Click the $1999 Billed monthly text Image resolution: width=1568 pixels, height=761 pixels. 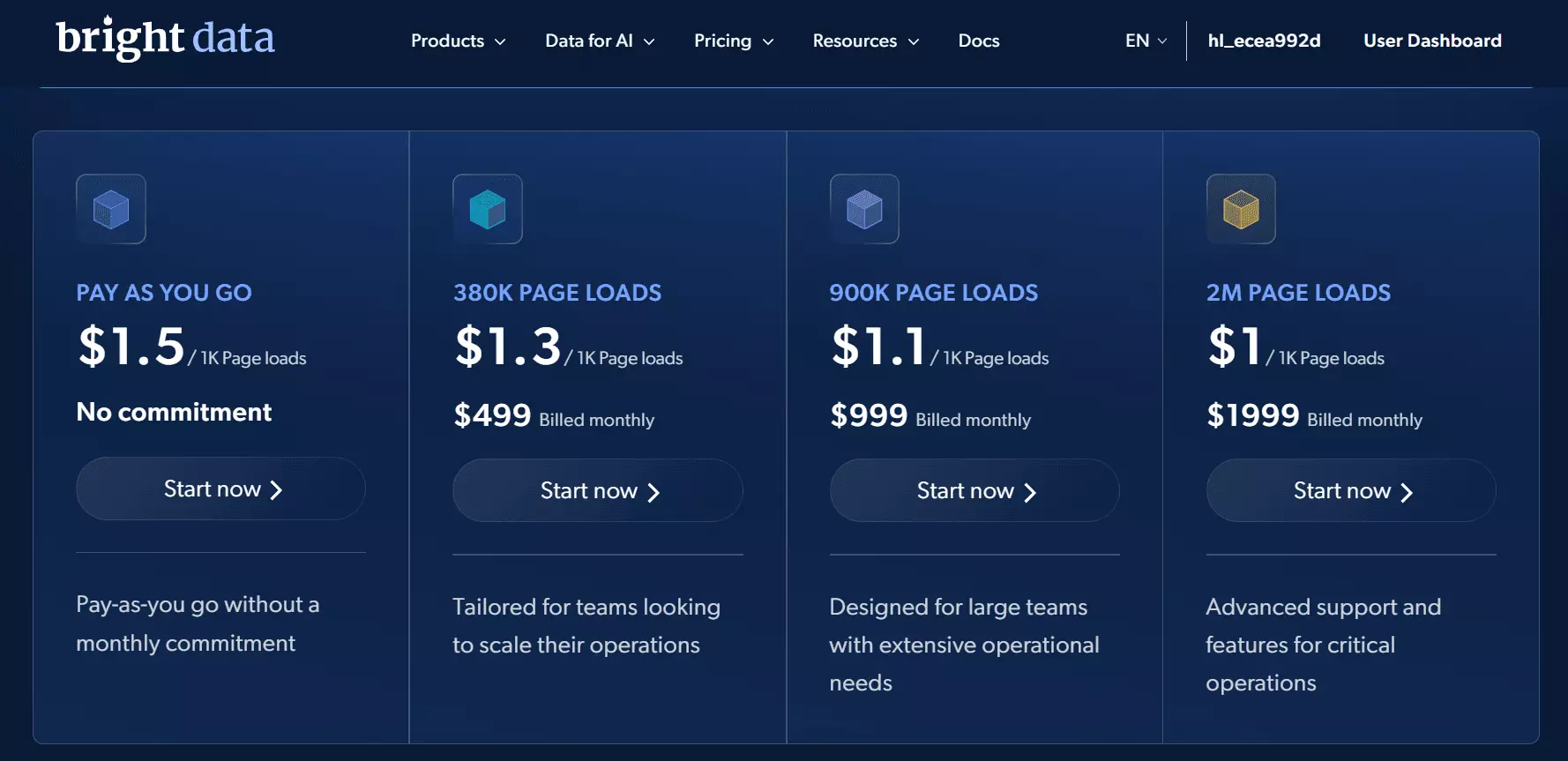1314,415
